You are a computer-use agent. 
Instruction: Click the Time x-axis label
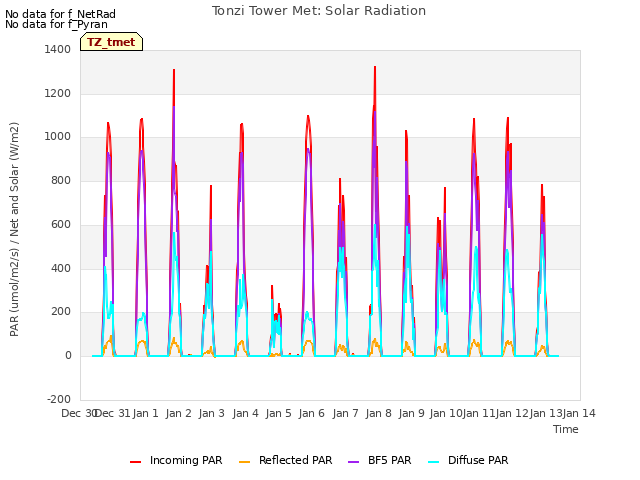pos(566,429)
